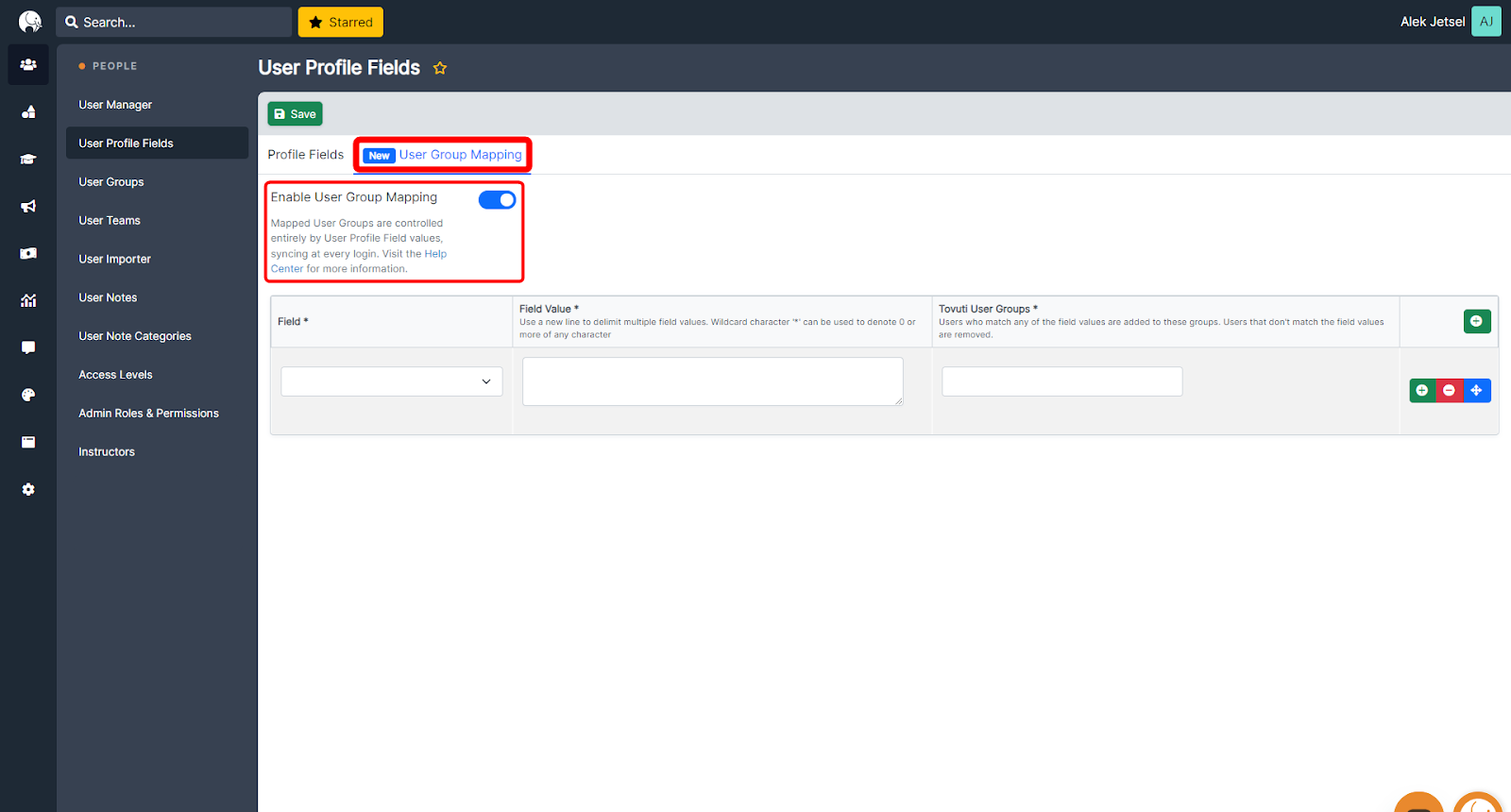Star the User Profile Fields page
The height and width of the screenshot is (812, 1511).
[x=440, y=68]
